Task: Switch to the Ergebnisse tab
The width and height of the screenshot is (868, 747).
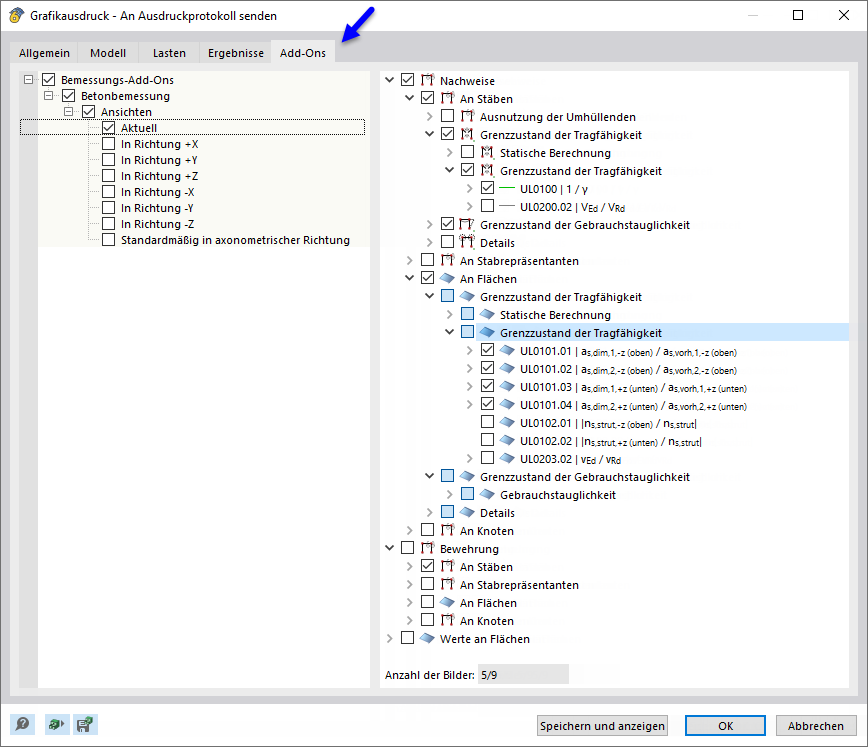Action: click(236, 53)
